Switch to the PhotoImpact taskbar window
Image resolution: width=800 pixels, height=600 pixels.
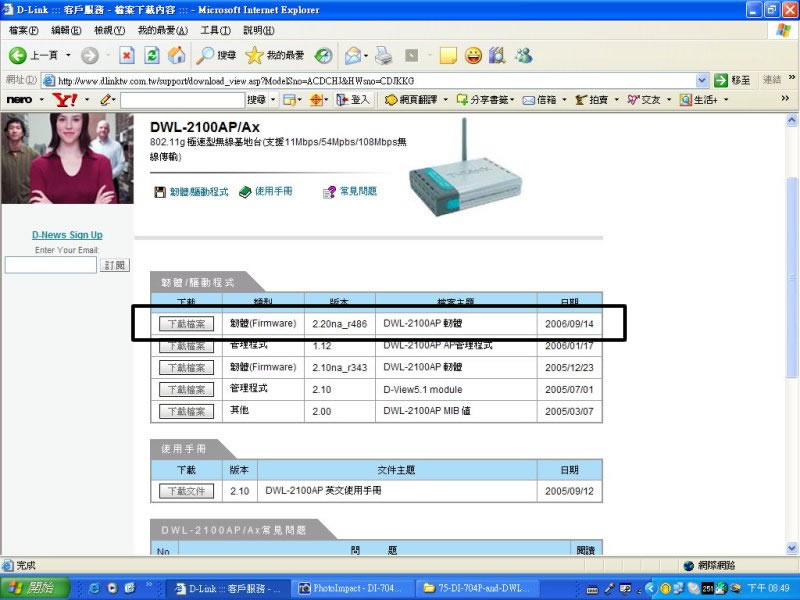(351, 588)
